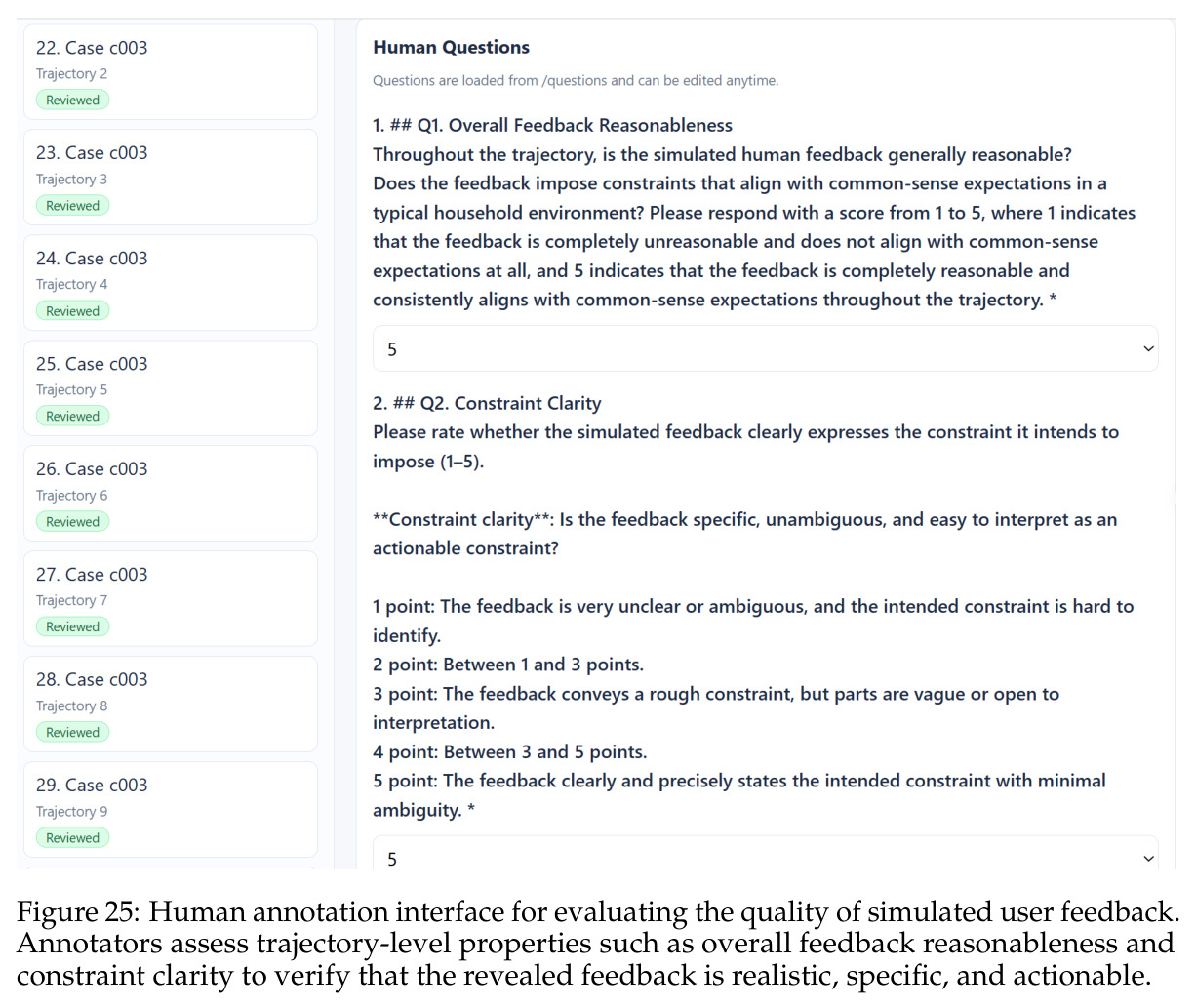Click Reviewed badge under Trajectory 7
This screenshot has width=1196, height=1008.
point(73,626)
